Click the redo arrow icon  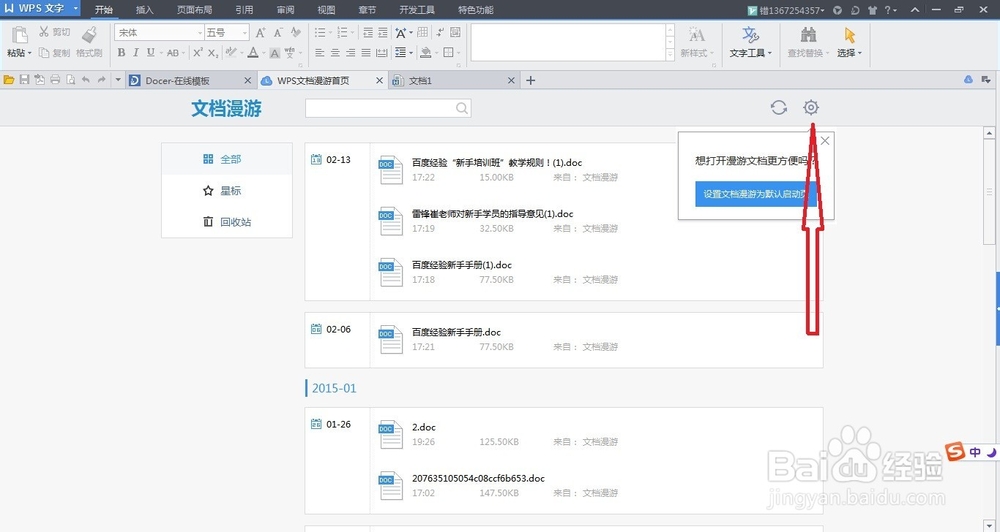pos(101,80)
